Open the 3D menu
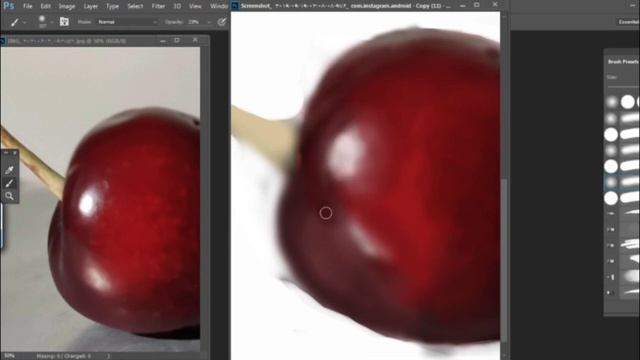Screen dimensions: 640x360 pyautogui.click(x=177, y=6)
